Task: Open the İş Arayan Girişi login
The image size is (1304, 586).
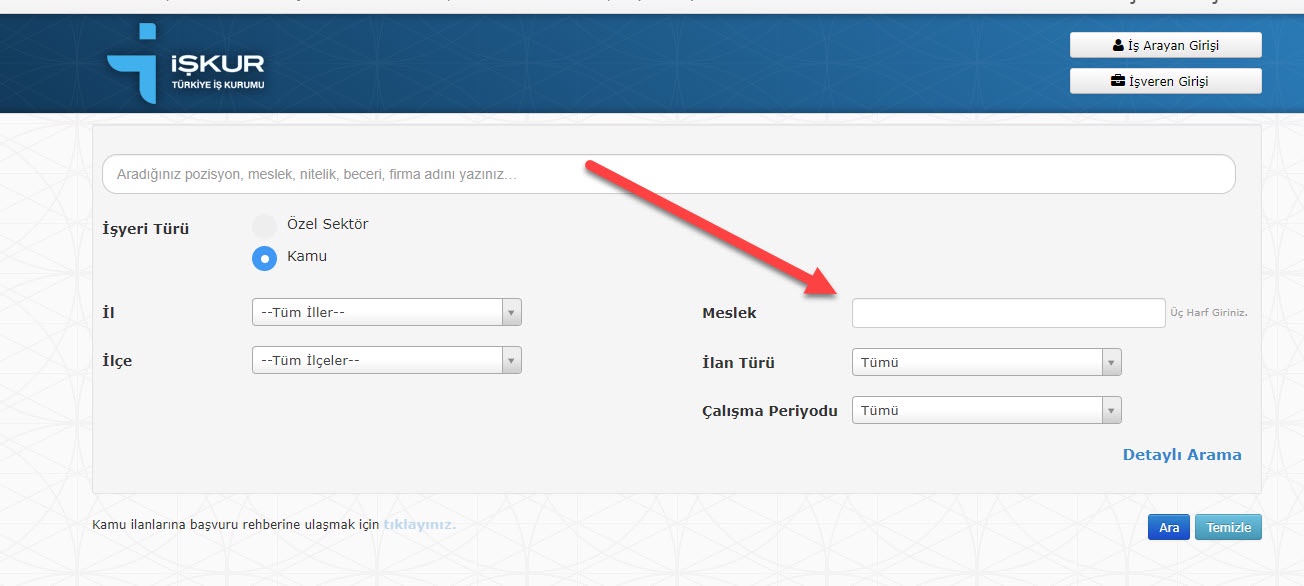Action: click(1165, 46)
